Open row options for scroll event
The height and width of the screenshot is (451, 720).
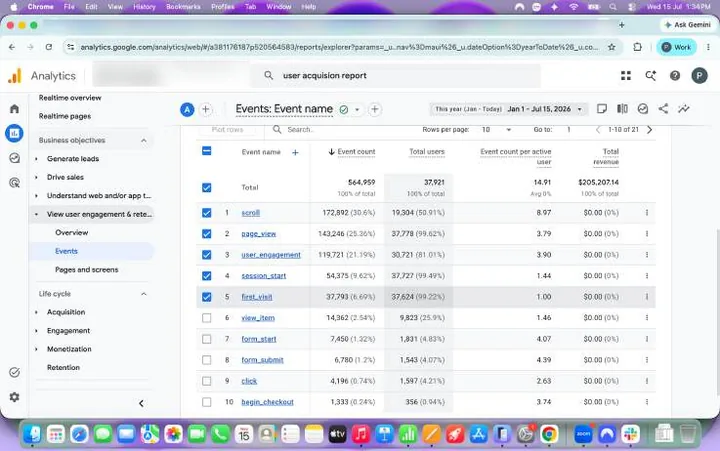[647, 213]
